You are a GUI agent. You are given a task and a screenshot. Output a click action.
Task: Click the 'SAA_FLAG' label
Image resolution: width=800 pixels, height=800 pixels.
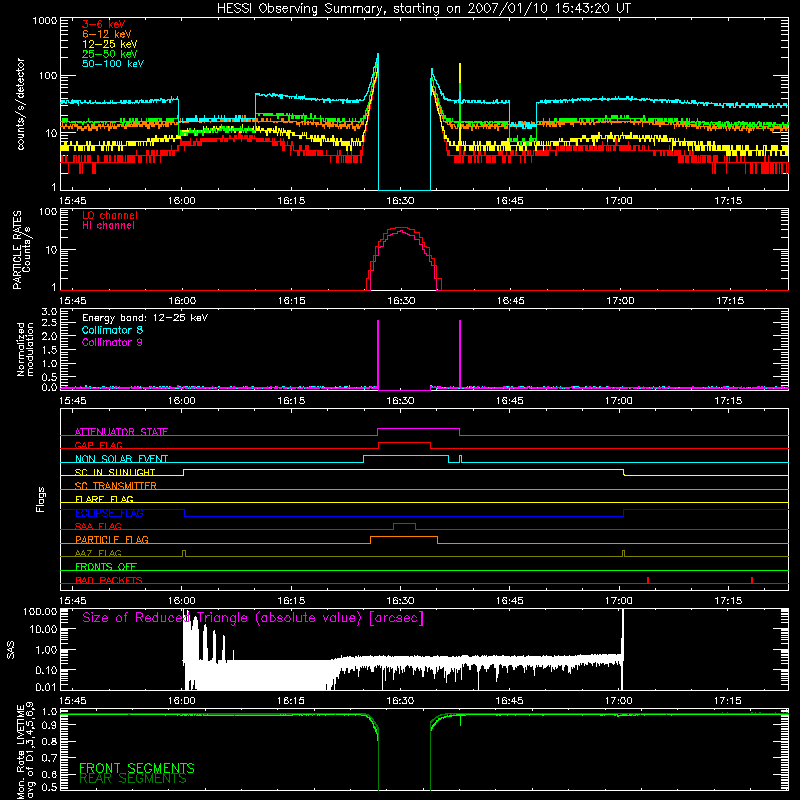[98, 526]
